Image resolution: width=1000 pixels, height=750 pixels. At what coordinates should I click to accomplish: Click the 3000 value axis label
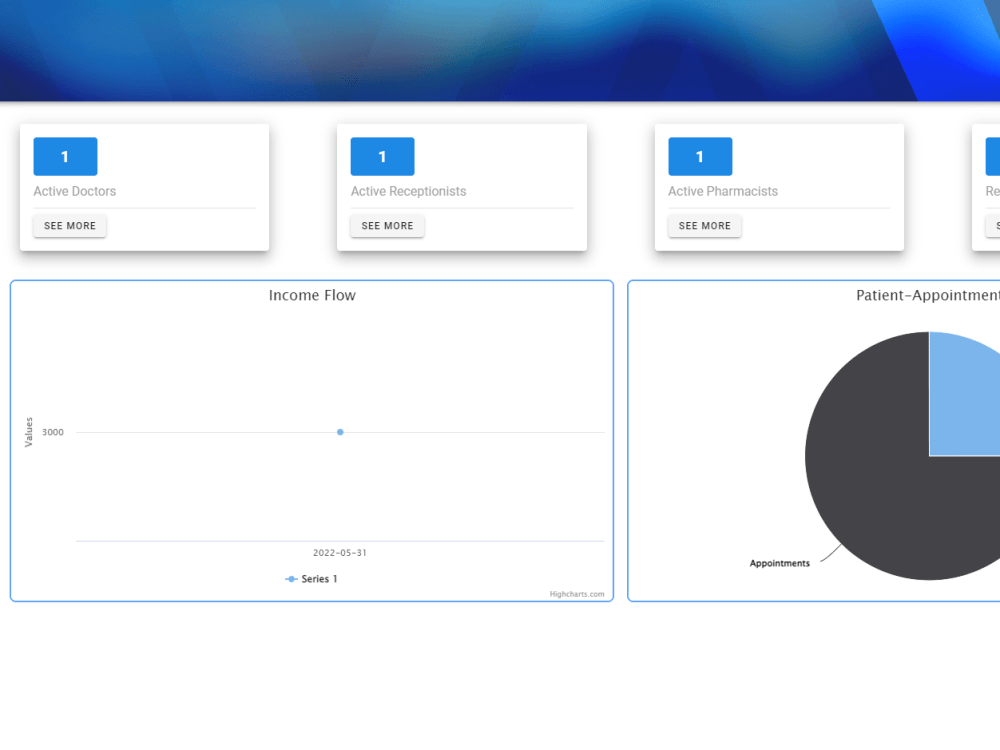(x=53, y=432)
